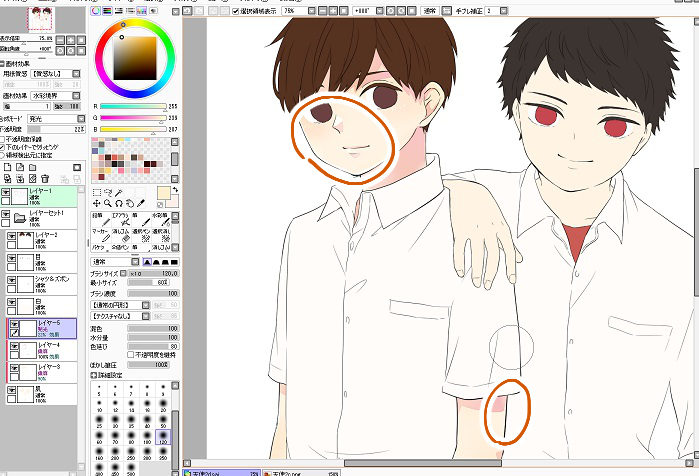Choose the エアブラシ airbrush tool

[x=120, y=219]
